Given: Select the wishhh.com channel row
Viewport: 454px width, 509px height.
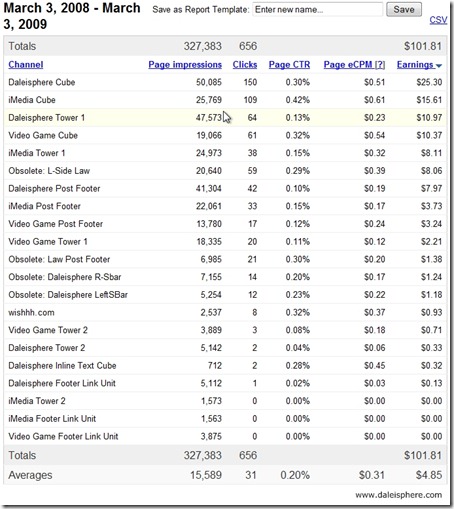Looking at the screenshot, I should (x=225, y=312).
